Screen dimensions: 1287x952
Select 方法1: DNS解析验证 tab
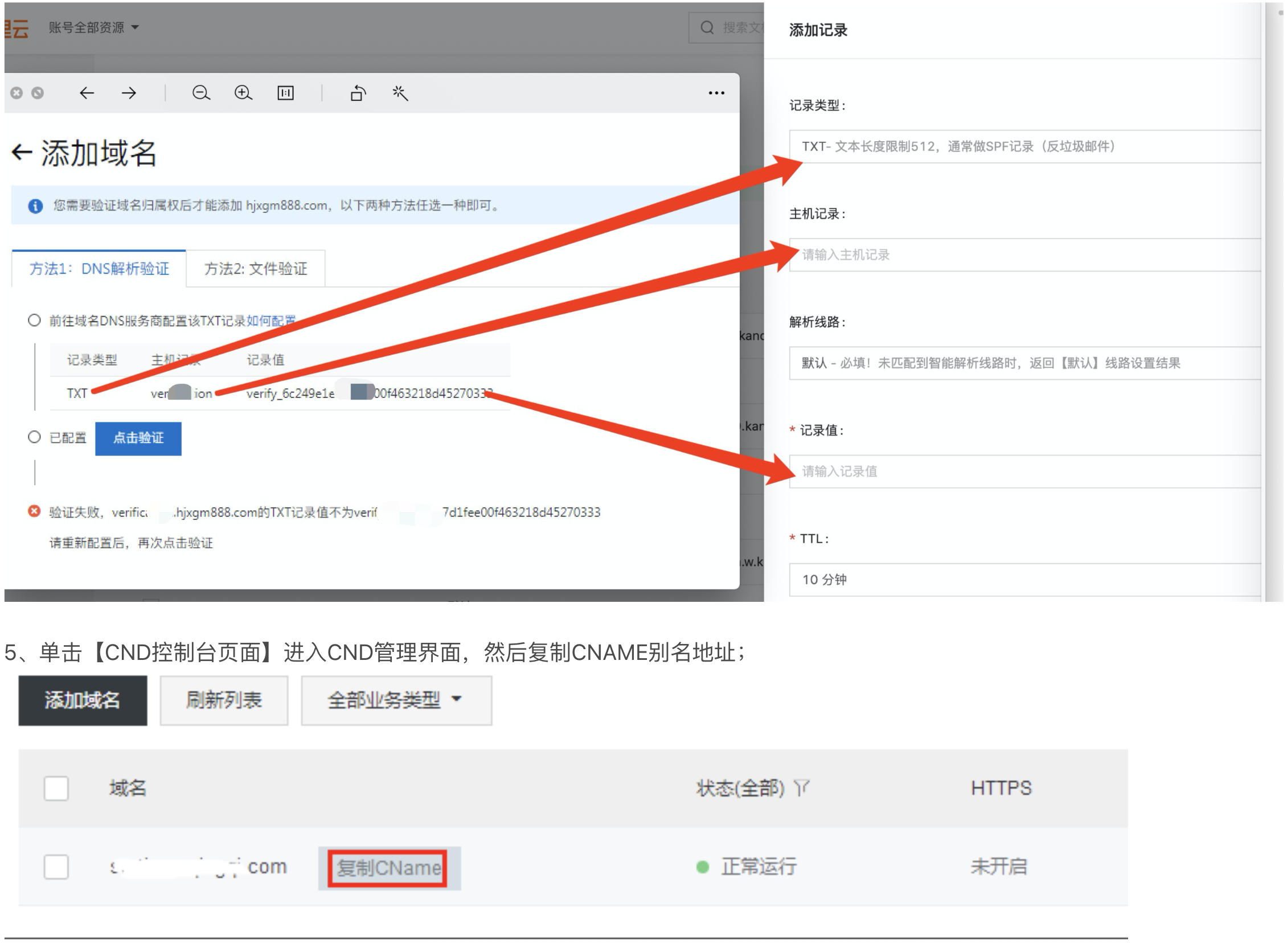(x=99, y=269)
